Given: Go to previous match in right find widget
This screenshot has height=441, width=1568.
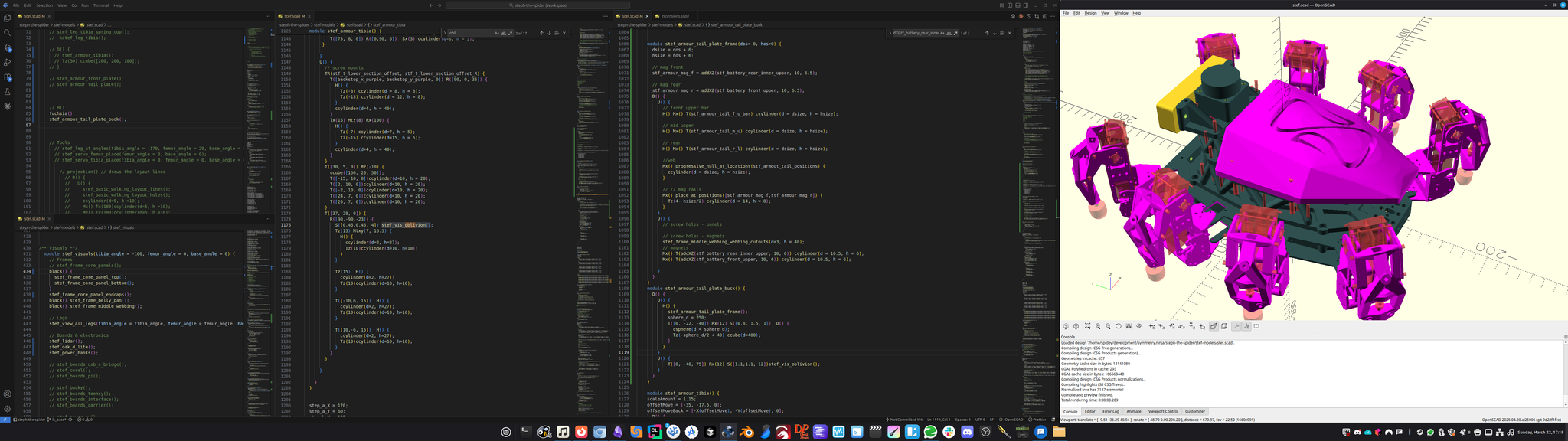Looking at the screenshot, I should 987,33.
